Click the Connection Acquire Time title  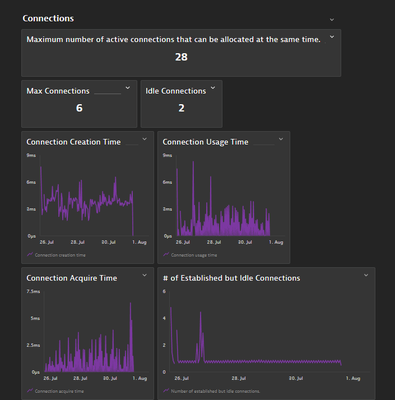tap(72, 278)
